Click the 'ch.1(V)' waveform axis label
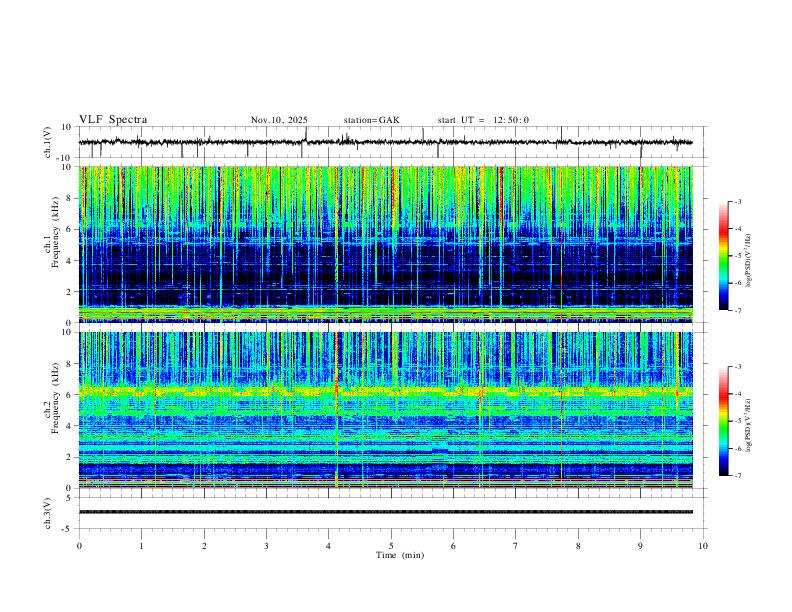 48,142
